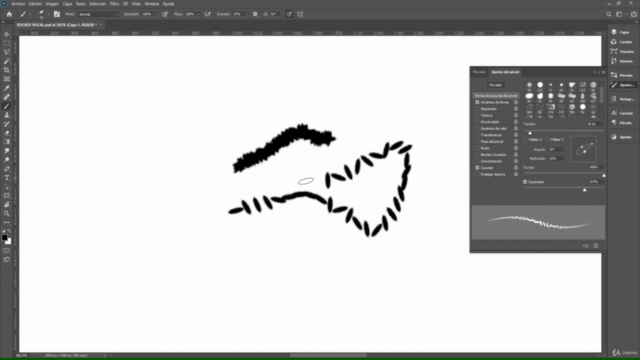The height and width of the screenshot is (360, 640).
Task: Open the Edit Toolbar three-dots button
Action: click(x=7, y=222)
